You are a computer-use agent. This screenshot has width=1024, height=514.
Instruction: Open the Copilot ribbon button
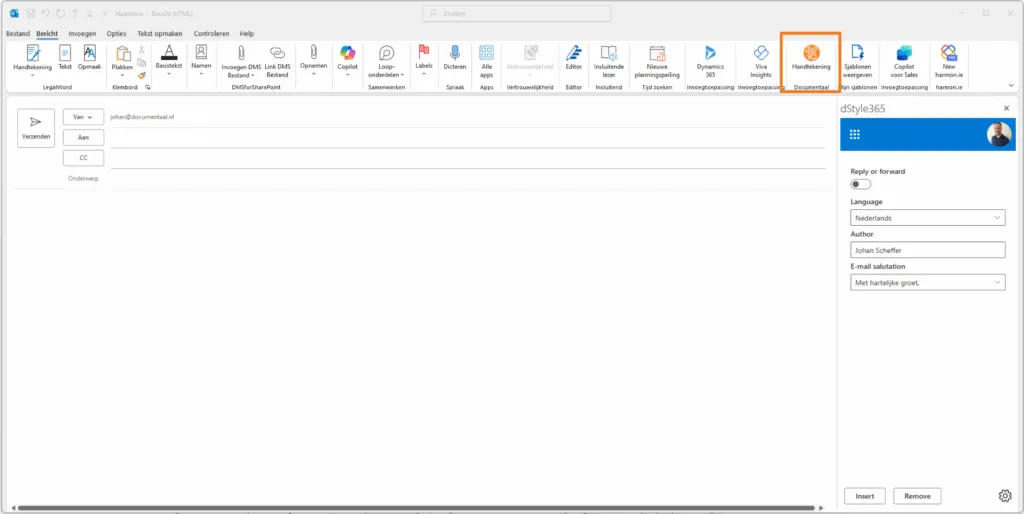click(347, 59)
